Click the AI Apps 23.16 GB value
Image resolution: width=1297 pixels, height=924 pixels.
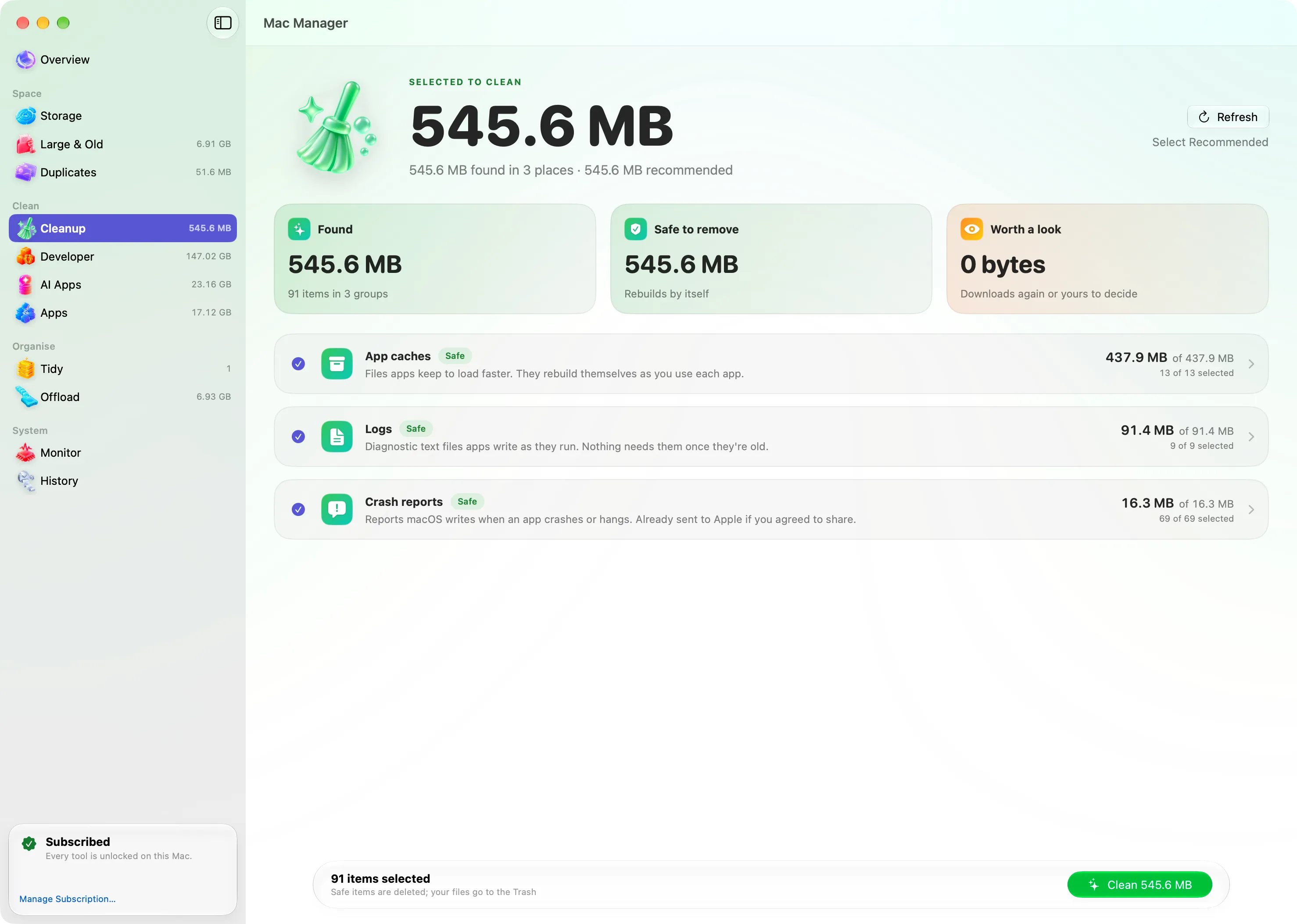coord(211,284)
